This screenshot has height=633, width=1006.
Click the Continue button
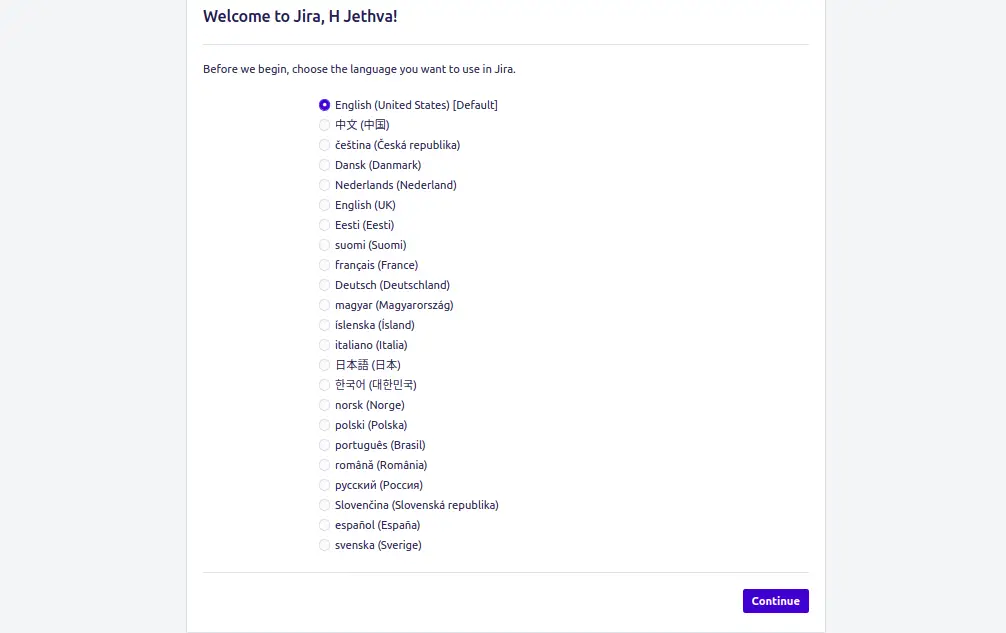coord(776,601)
